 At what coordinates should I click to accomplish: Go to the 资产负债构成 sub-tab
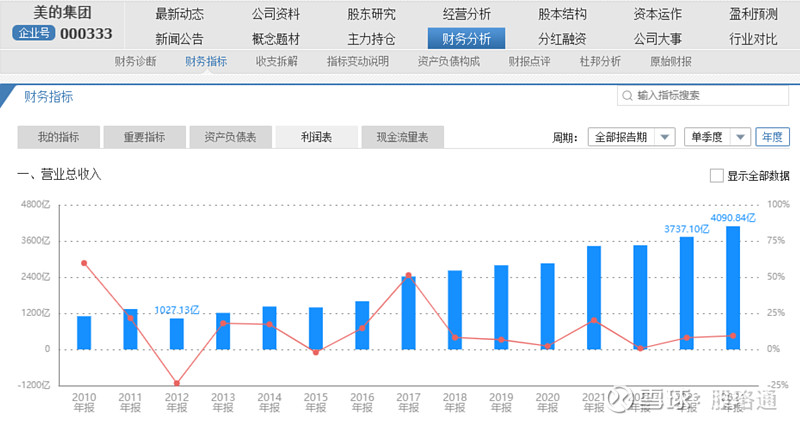448,62
